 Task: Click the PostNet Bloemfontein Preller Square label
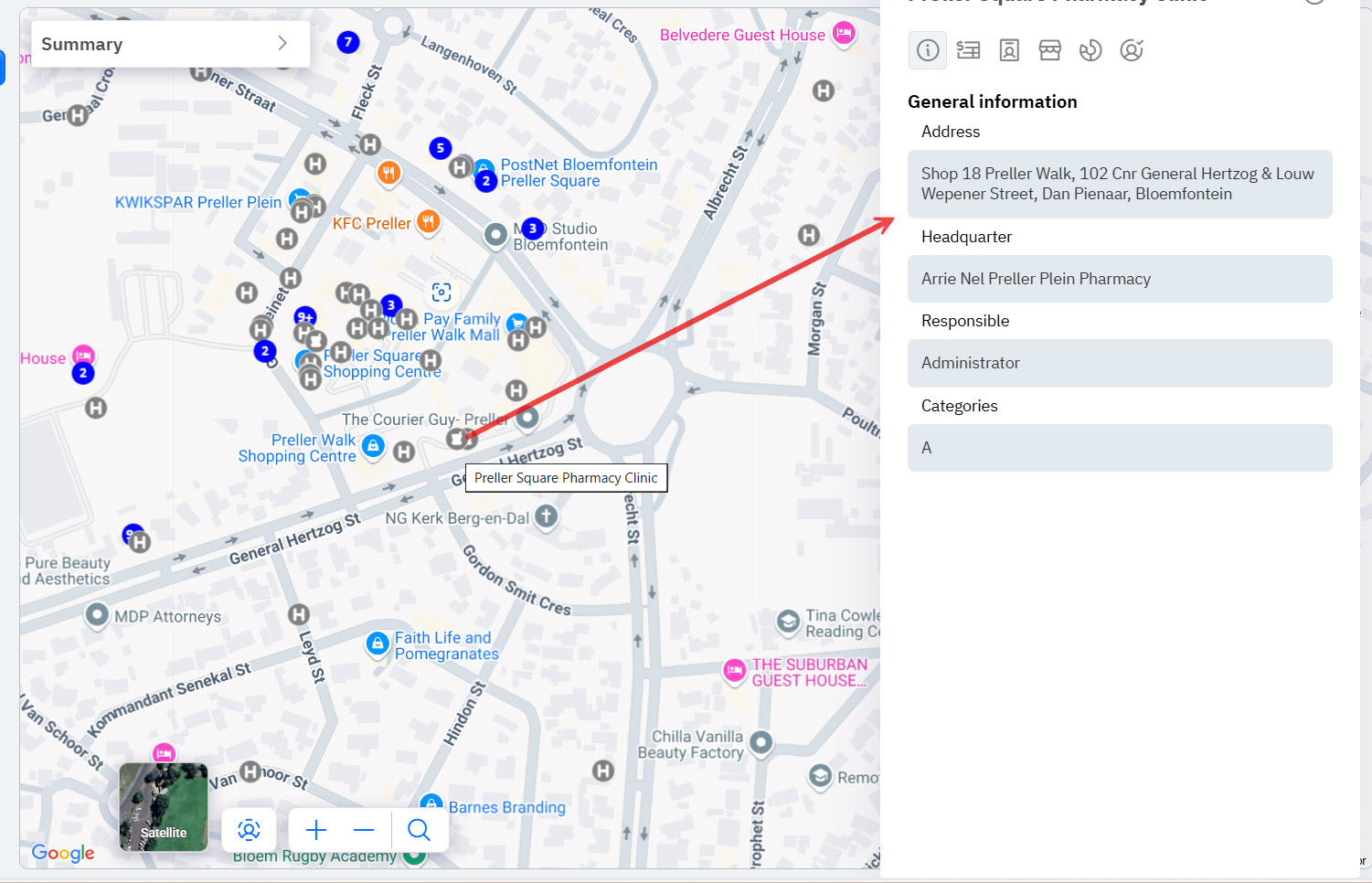pyautogui.click(x=578, y=173)
